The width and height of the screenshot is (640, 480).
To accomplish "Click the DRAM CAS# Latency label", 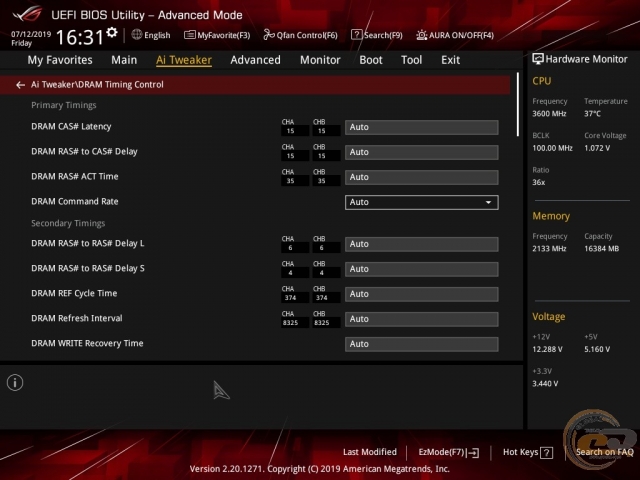I will point(71,127).
